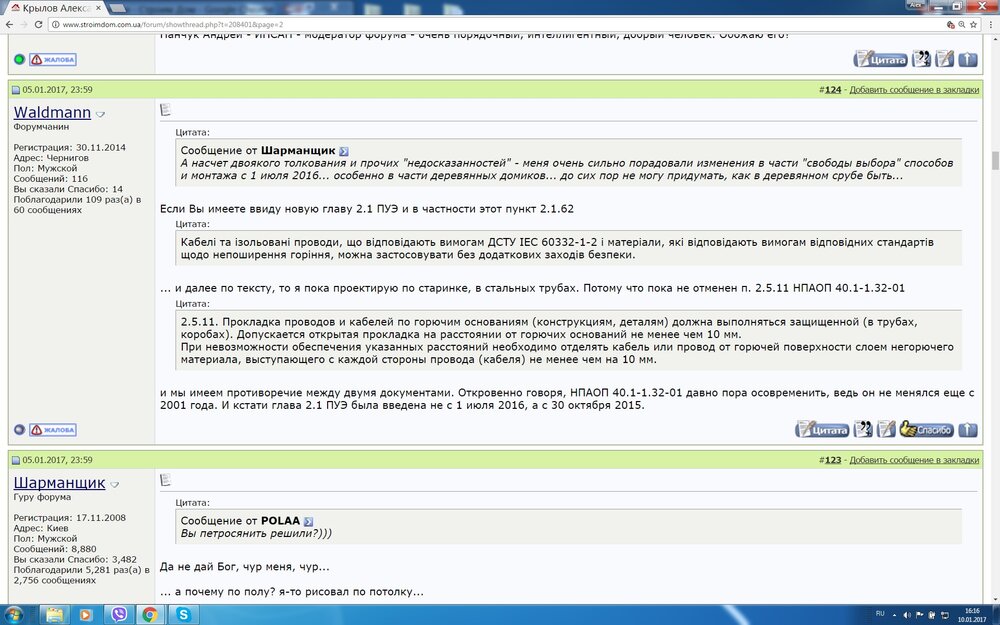Viewport: 1000px width, 625px height.
Task: Bookmark post #124 via Добавить сообщение в закладки
Action: 914,90
